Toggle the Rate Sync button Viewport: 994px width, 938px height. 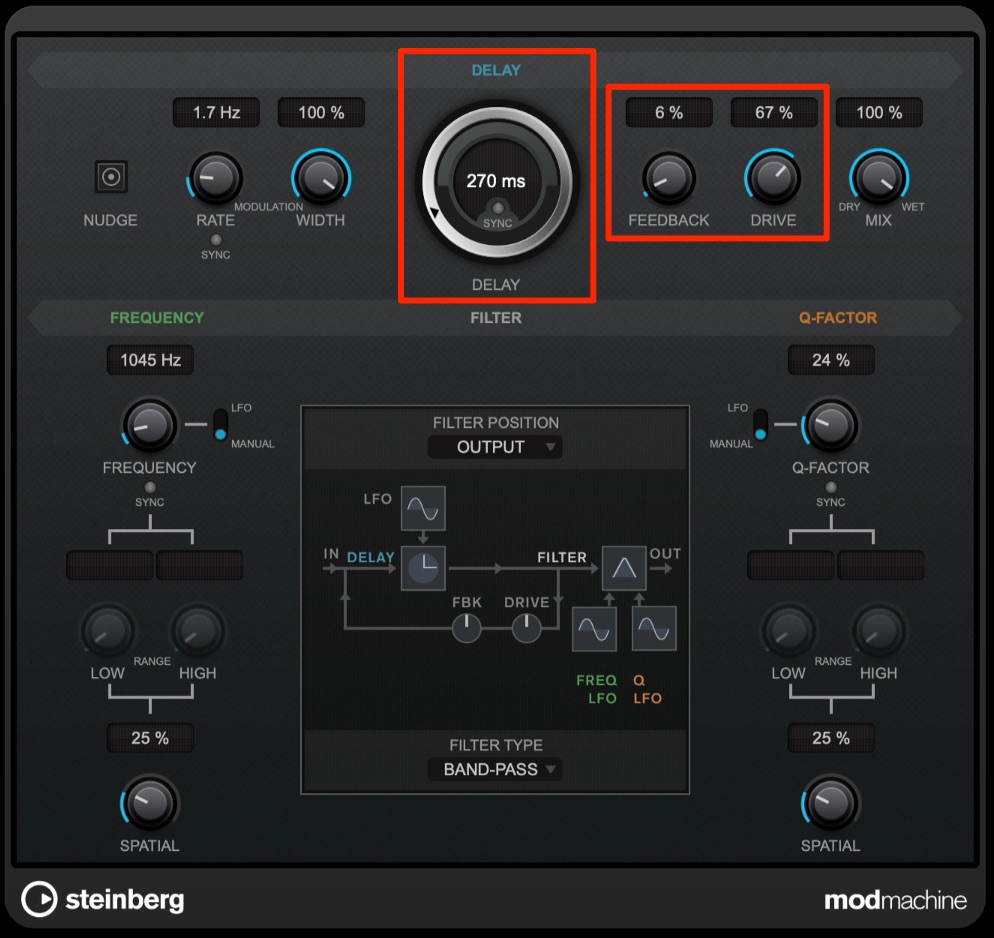tap(216, 240)
